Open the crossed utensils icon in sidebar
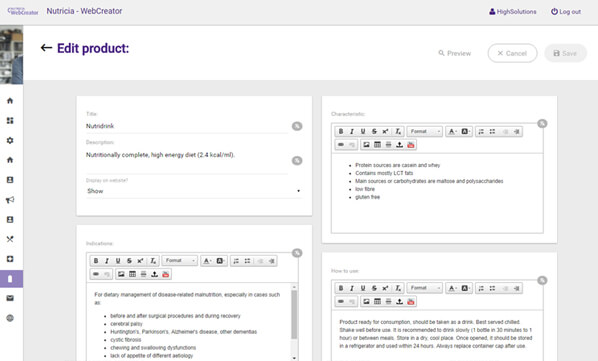 (10, 239)
